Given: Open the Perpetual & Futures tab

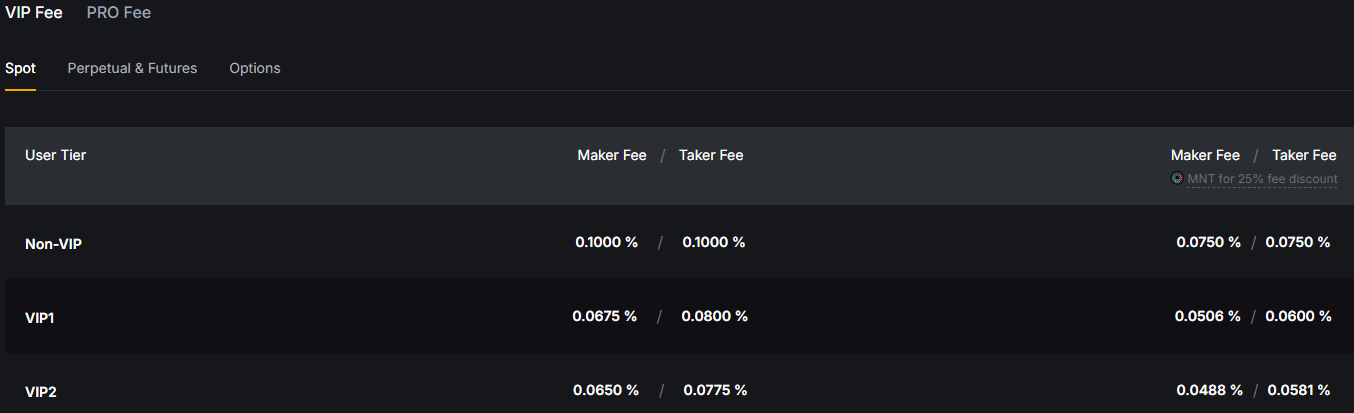Looking at the screenshot, I should tap(132, 68).
